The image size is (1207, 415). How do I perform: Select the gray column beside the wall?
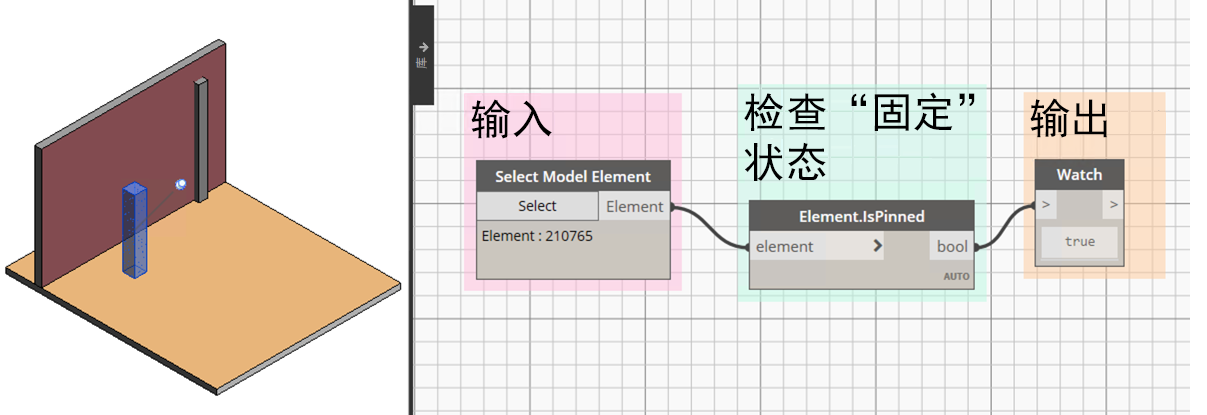pyautogui.click(x=200, y=139)
